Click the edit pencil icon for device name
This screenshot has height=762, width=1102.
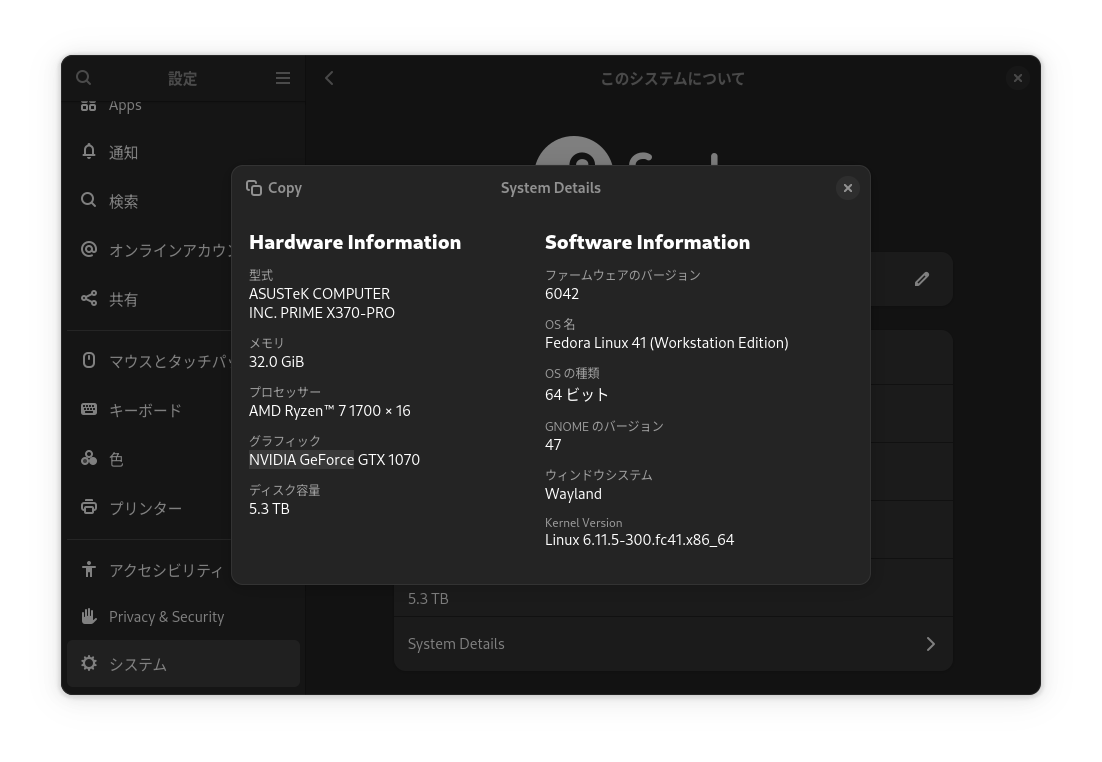921,279
